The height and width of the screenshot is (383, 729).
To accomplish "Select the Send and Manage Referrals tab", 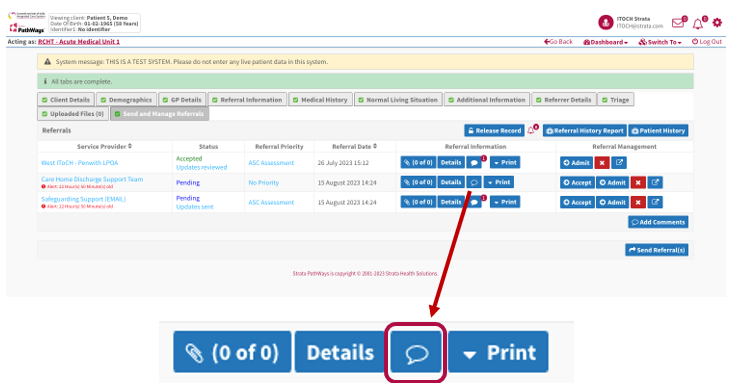I will [x=159, y=113].
